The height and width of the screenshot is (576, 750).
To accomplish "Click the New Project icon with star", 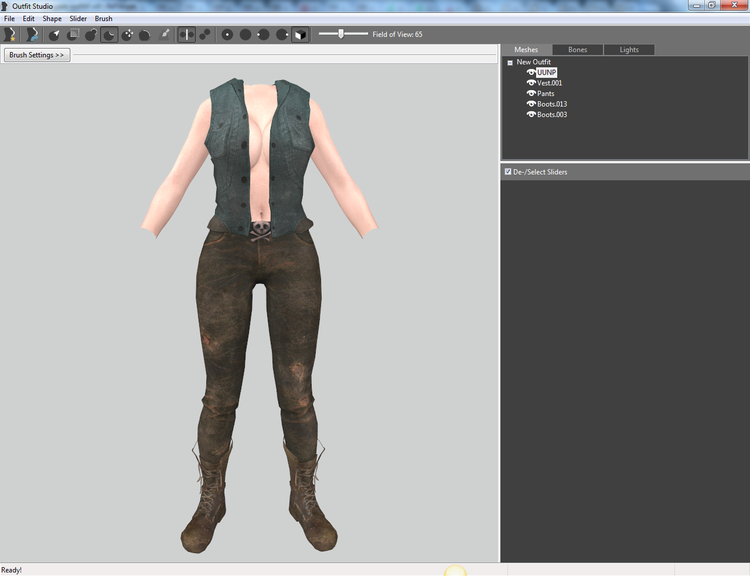I will coord(10,34).
